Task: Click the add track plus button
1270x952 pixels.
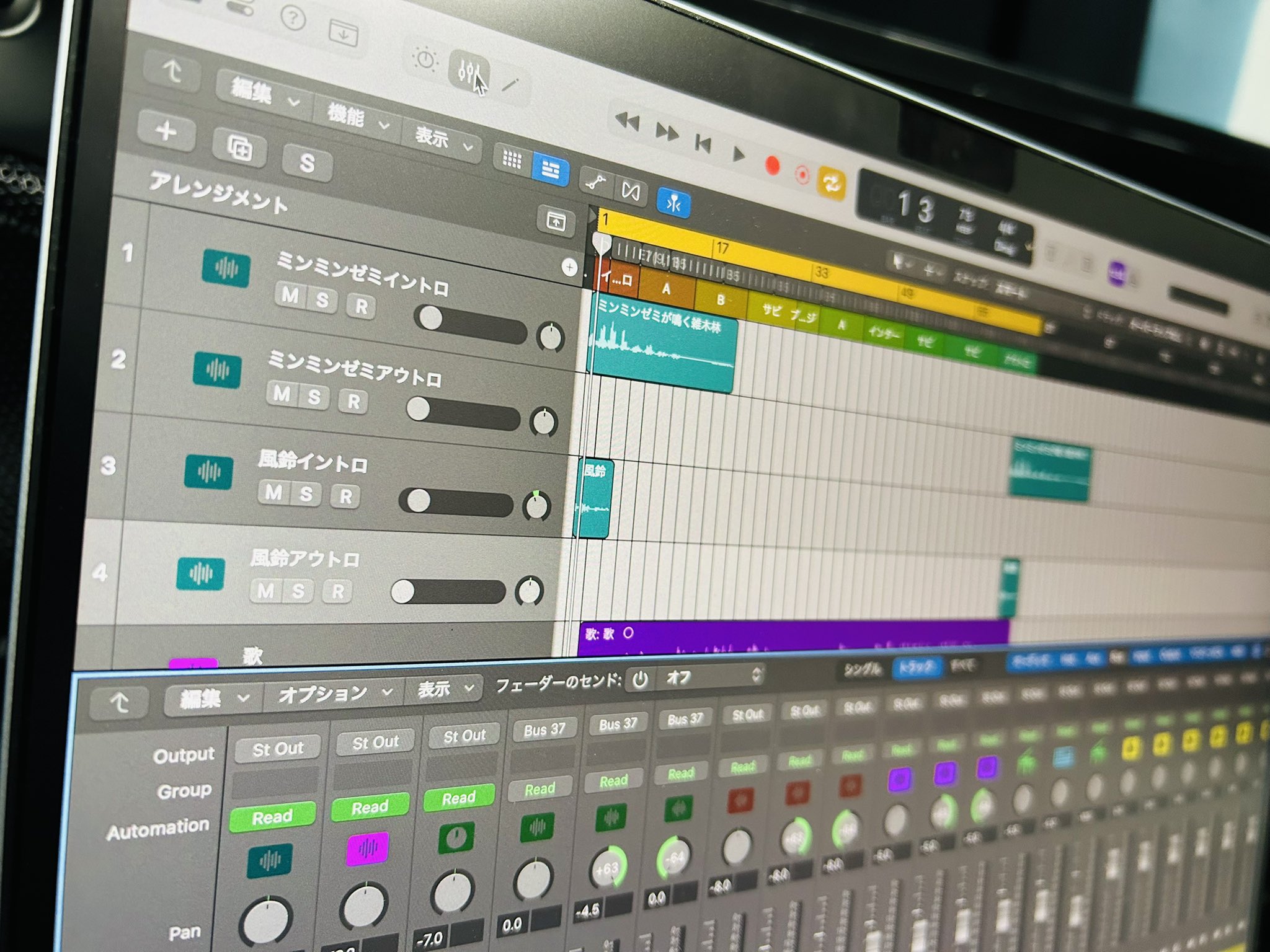Action: 166,131
